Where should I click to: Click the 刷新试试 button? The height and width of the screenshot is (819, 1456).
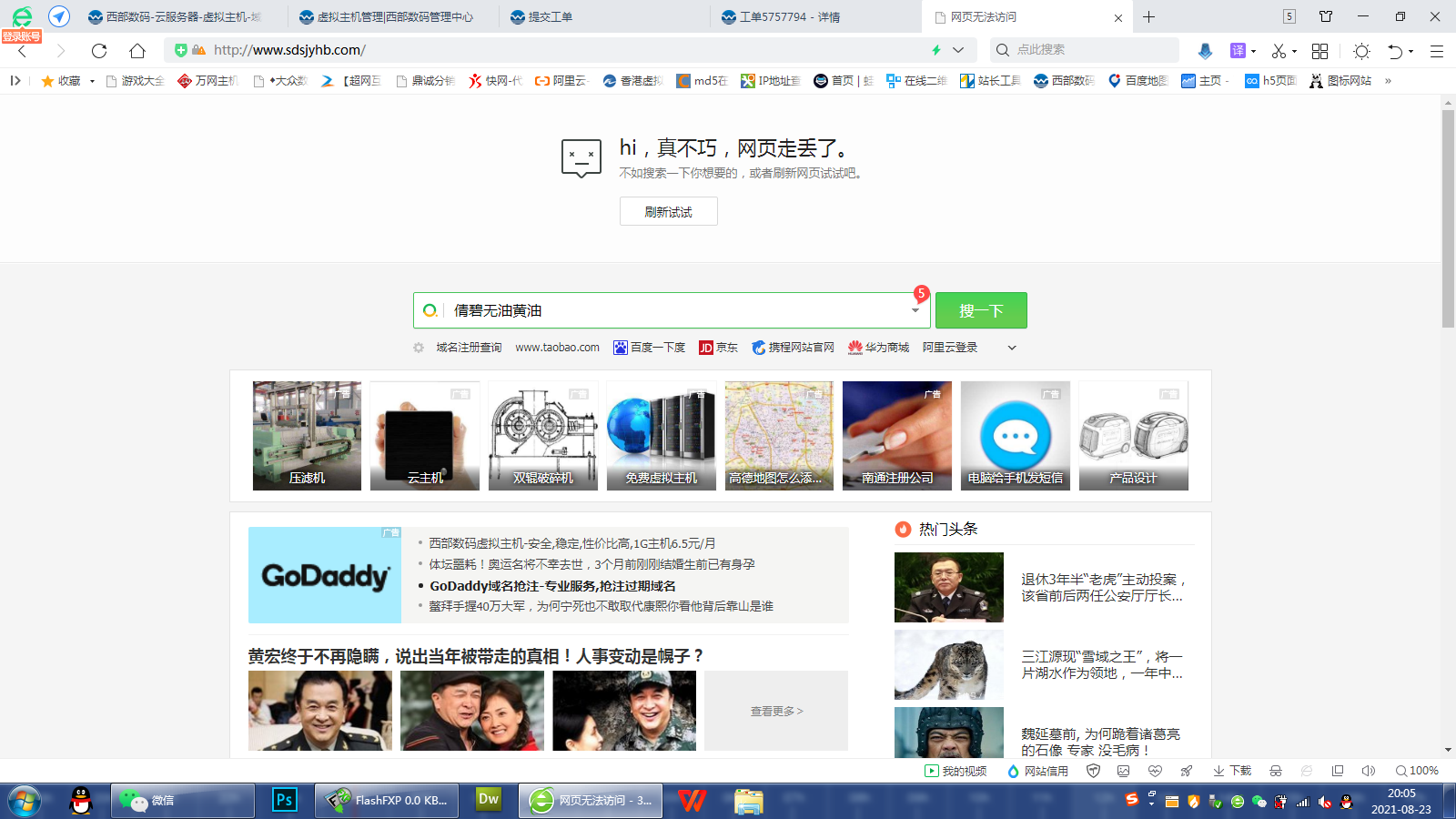point(669,211)
